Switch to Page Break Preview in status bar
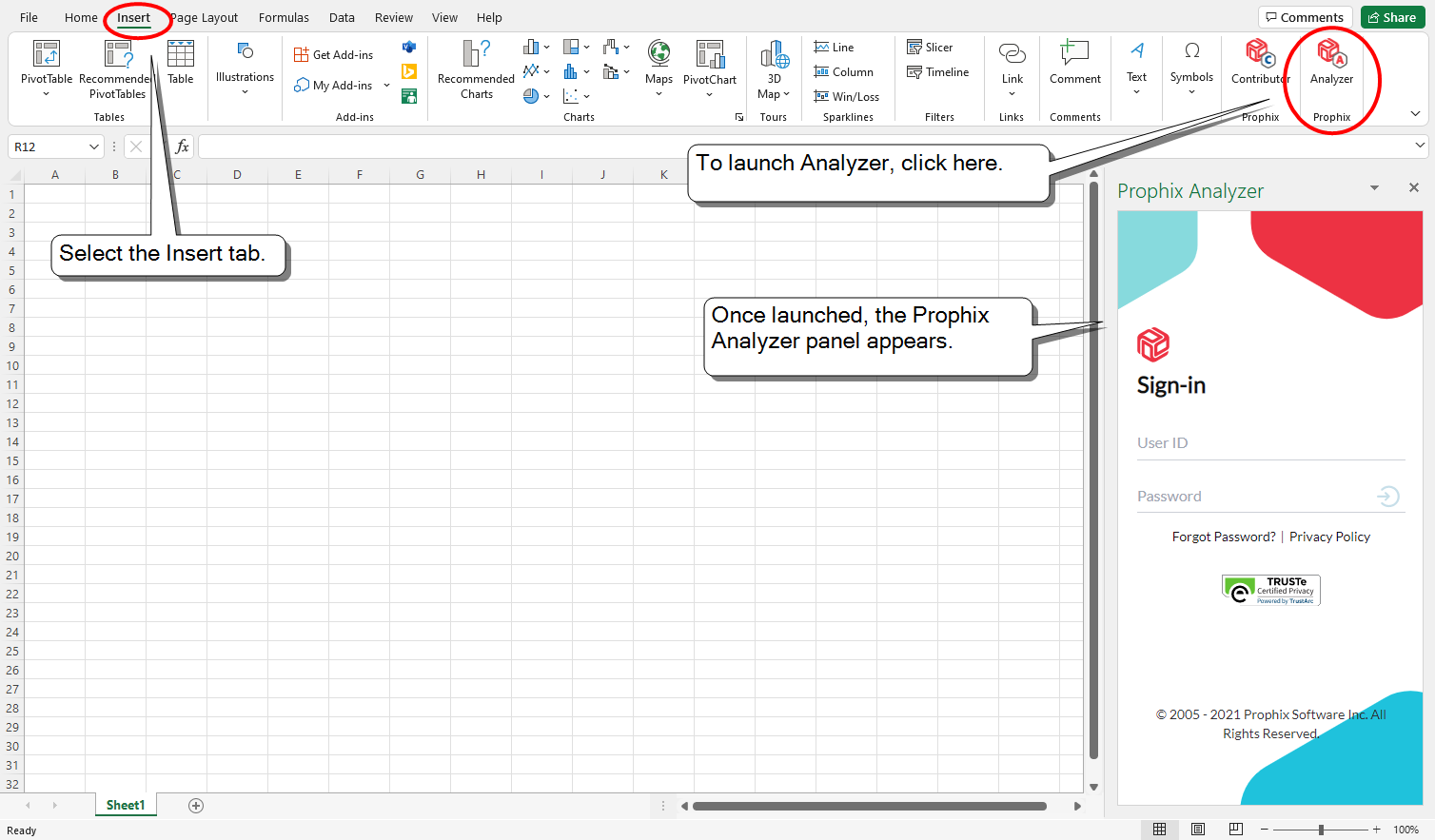The height and width of the screenshot is (840, 1435). point(1236,830)
